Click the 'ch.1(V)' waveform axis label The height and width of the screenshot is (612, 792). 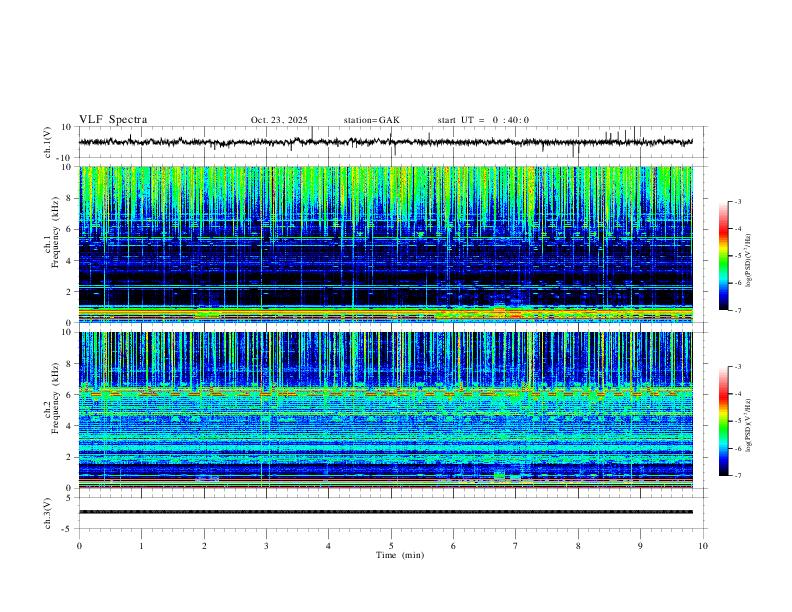[48, 142]
